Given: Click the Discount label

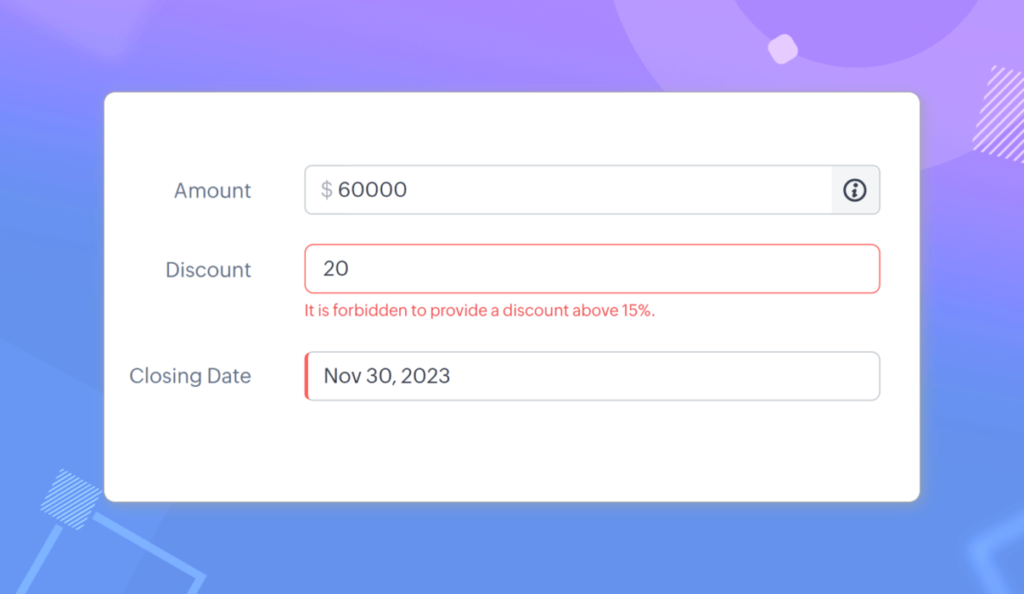Looking at the screenshot, I should pos(207,269).
